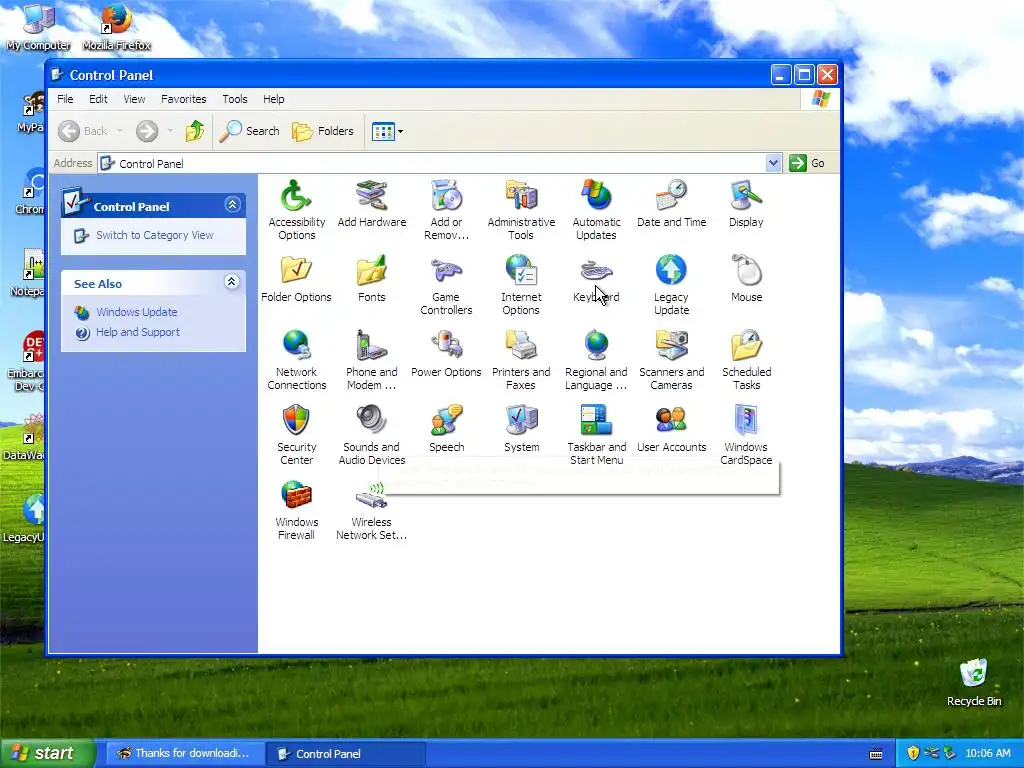Click inside the Address field
The height and width of the screenshot is (768, 1024).
pyautogui.click(x=440, y=163)
